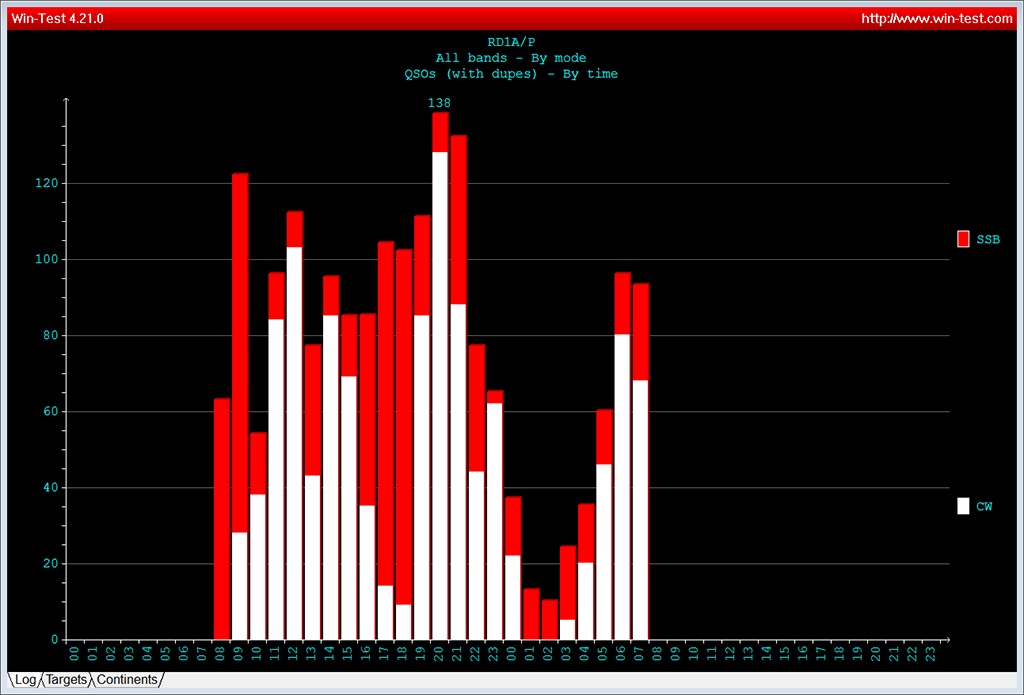The image size is (1024, 695).
Task: Switch to the Continents tab
Action: [x=127, y=680]
